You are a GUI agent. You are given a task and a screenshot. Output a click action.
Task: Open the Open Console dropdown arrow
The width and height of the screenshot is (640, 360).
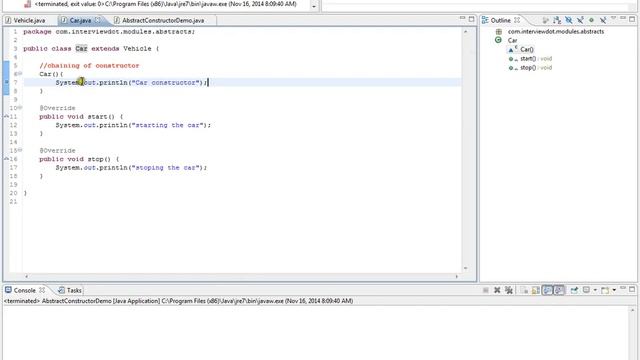tap(614, 290)
